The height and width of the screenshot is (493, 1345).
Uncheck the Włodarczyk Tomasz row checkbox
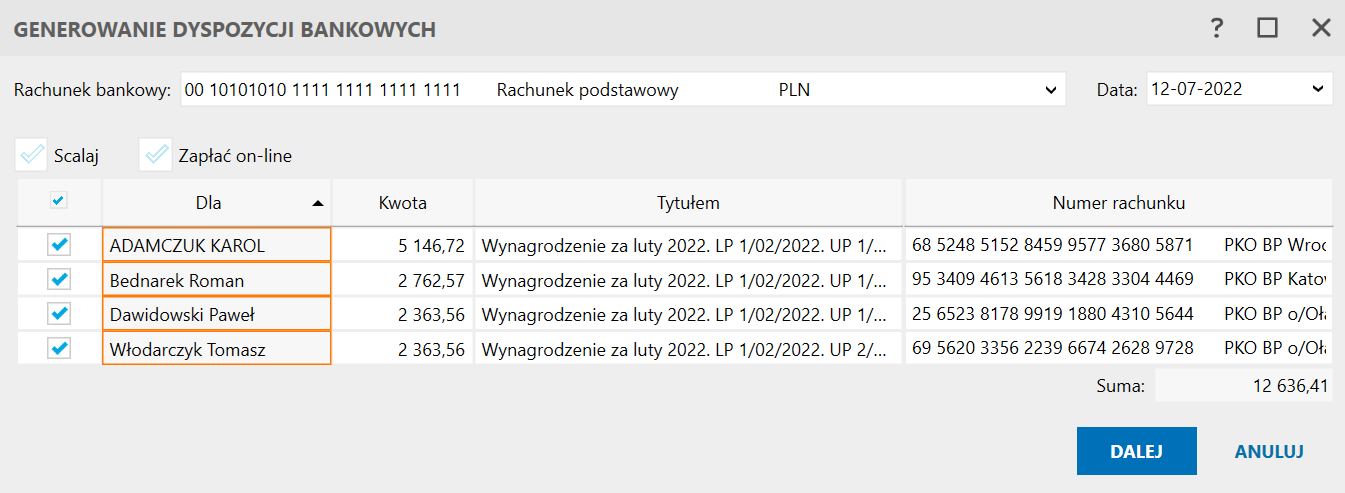pos(59,348)
